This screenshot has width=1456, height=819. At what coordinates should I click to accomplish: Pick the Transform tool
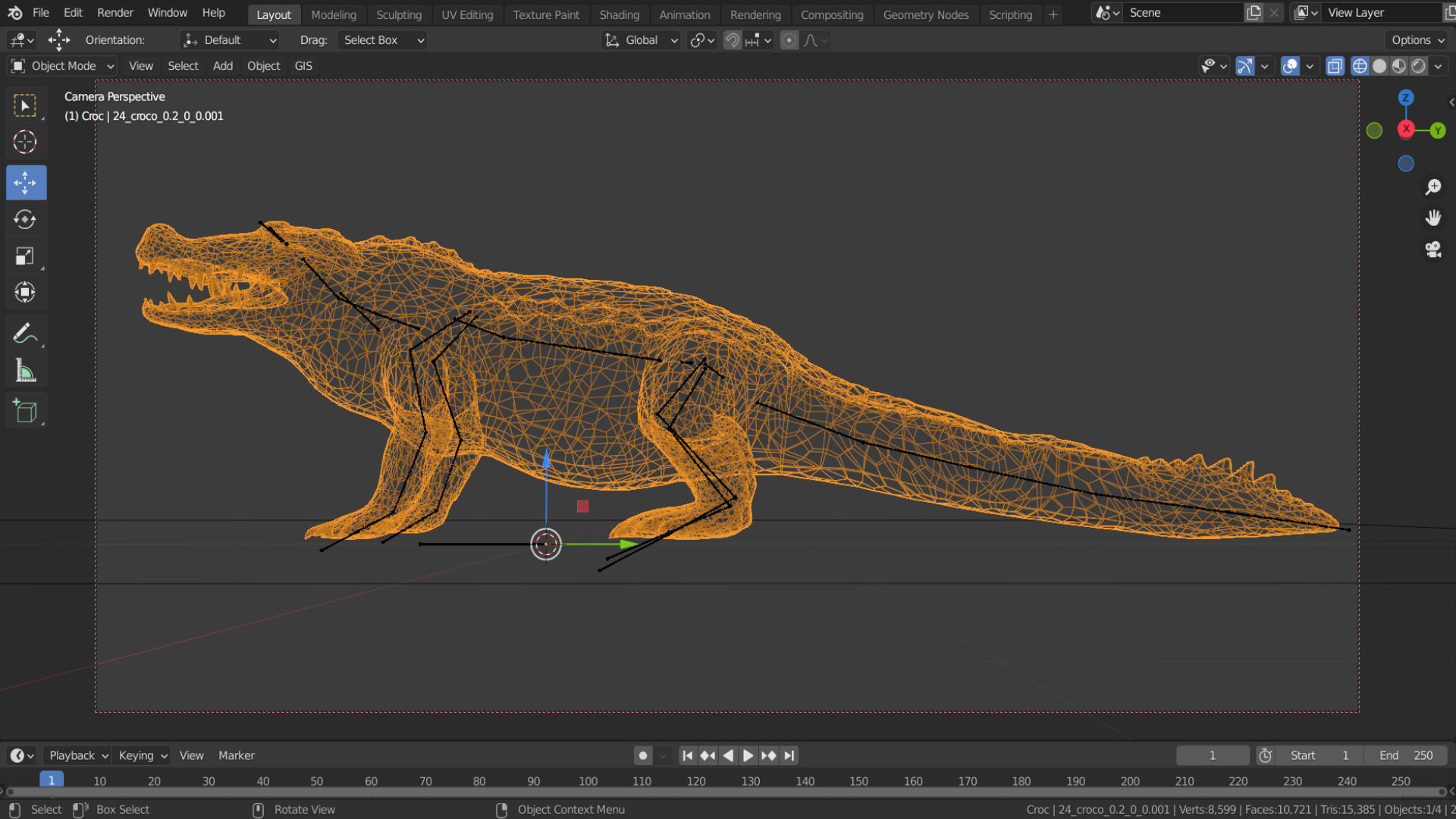coord(25,292)
